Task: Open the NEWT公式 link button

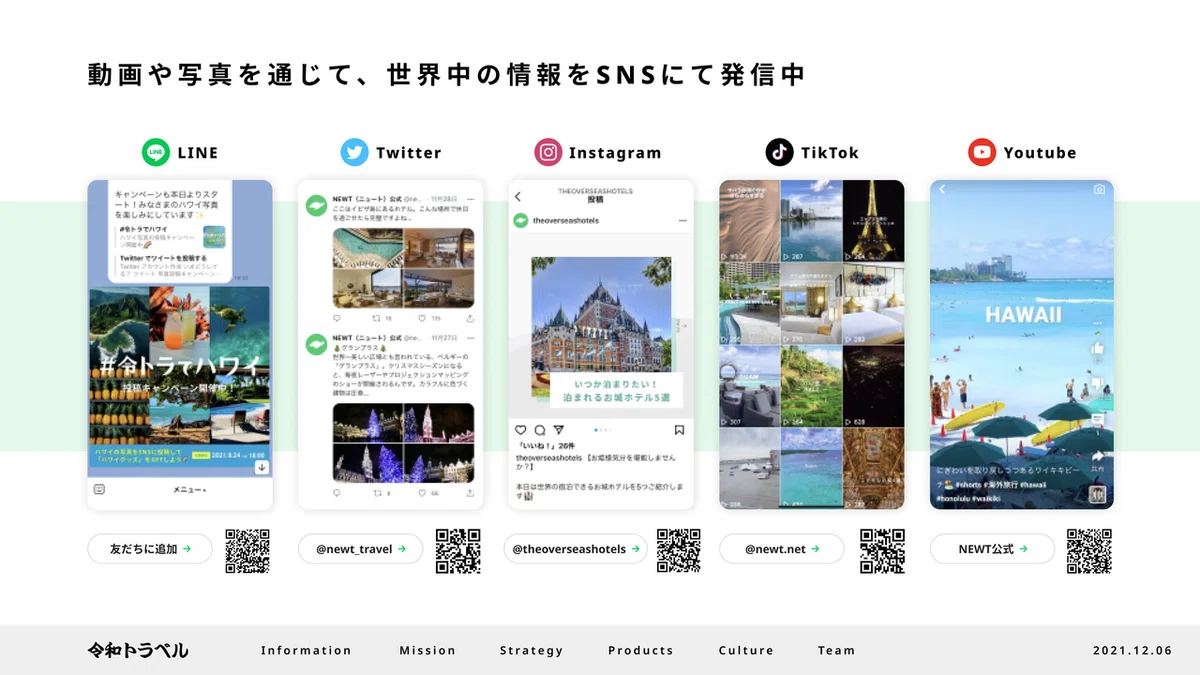Action: tap(992, 549)
